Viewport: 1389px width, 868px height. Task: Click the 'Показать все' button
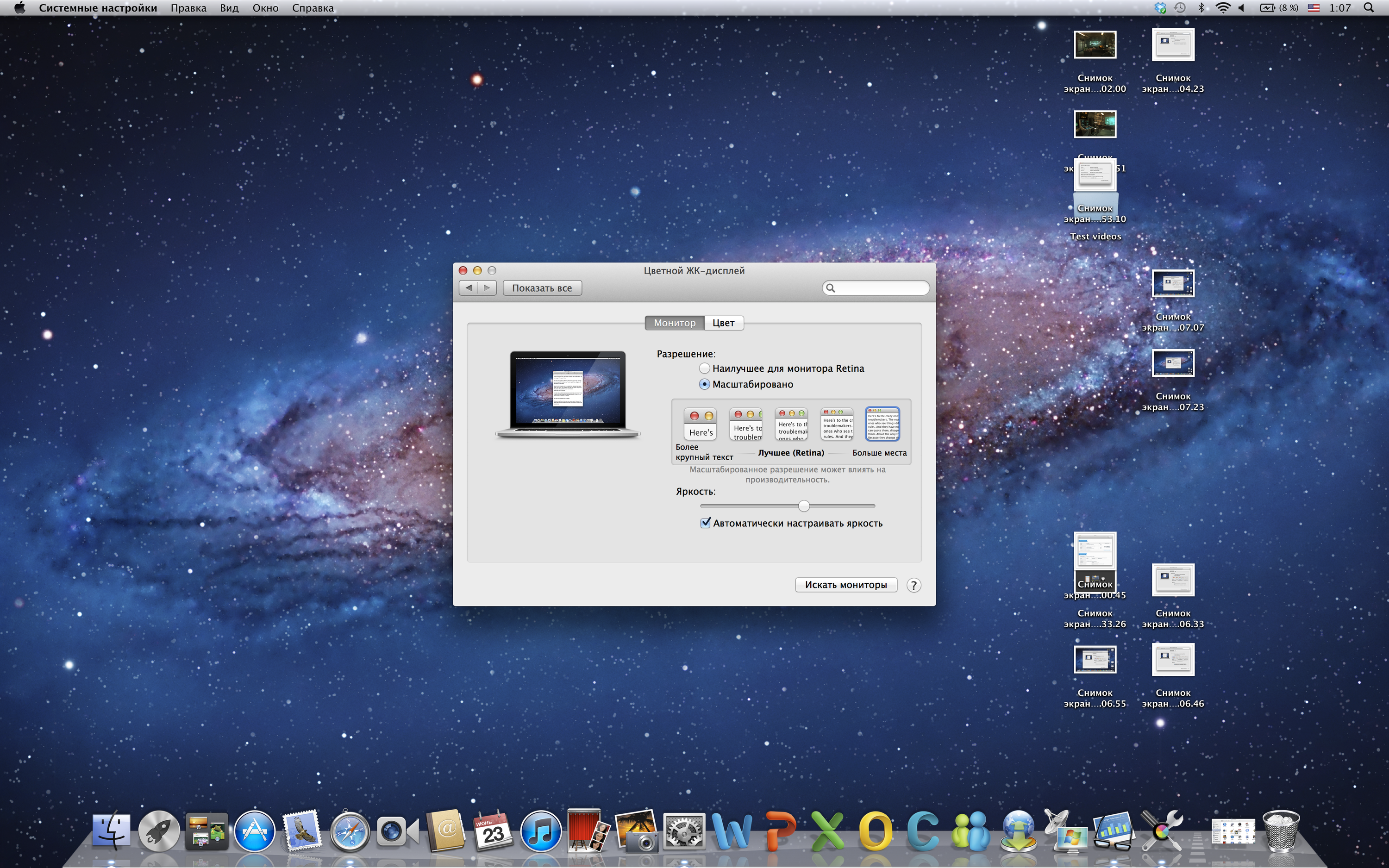coord(542,288)
